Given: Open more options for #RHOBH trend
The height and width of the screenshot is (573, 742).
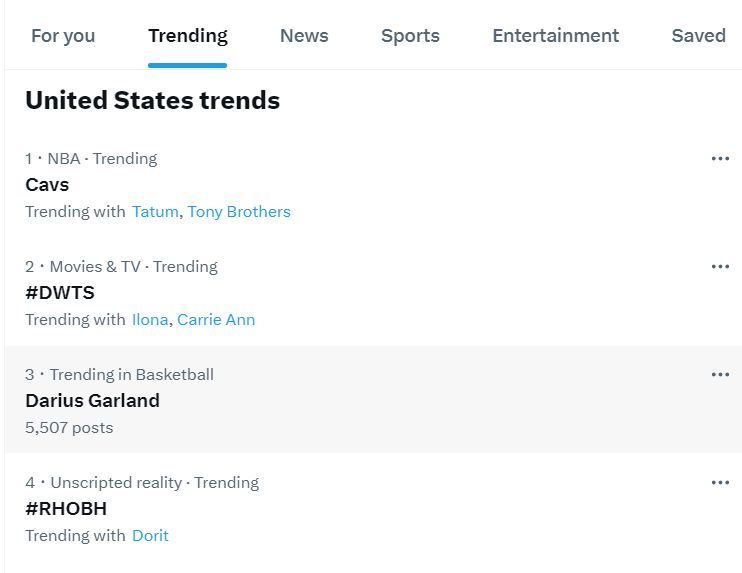Looking at the screenshot, I should pyautogui.click(x=720, y=482).
